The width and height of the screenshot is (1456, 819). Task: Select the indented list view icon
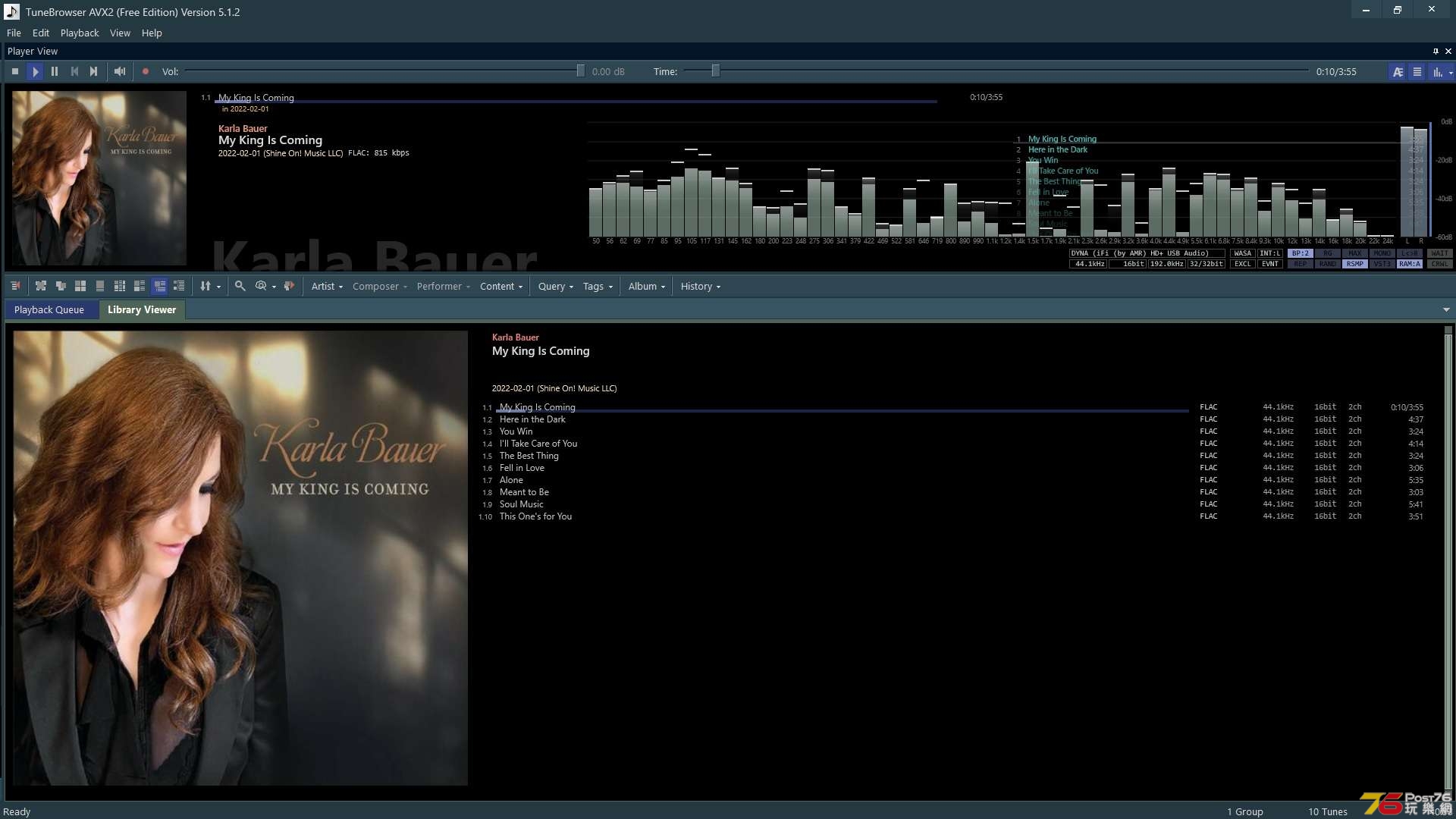click(x=179, y=286)
